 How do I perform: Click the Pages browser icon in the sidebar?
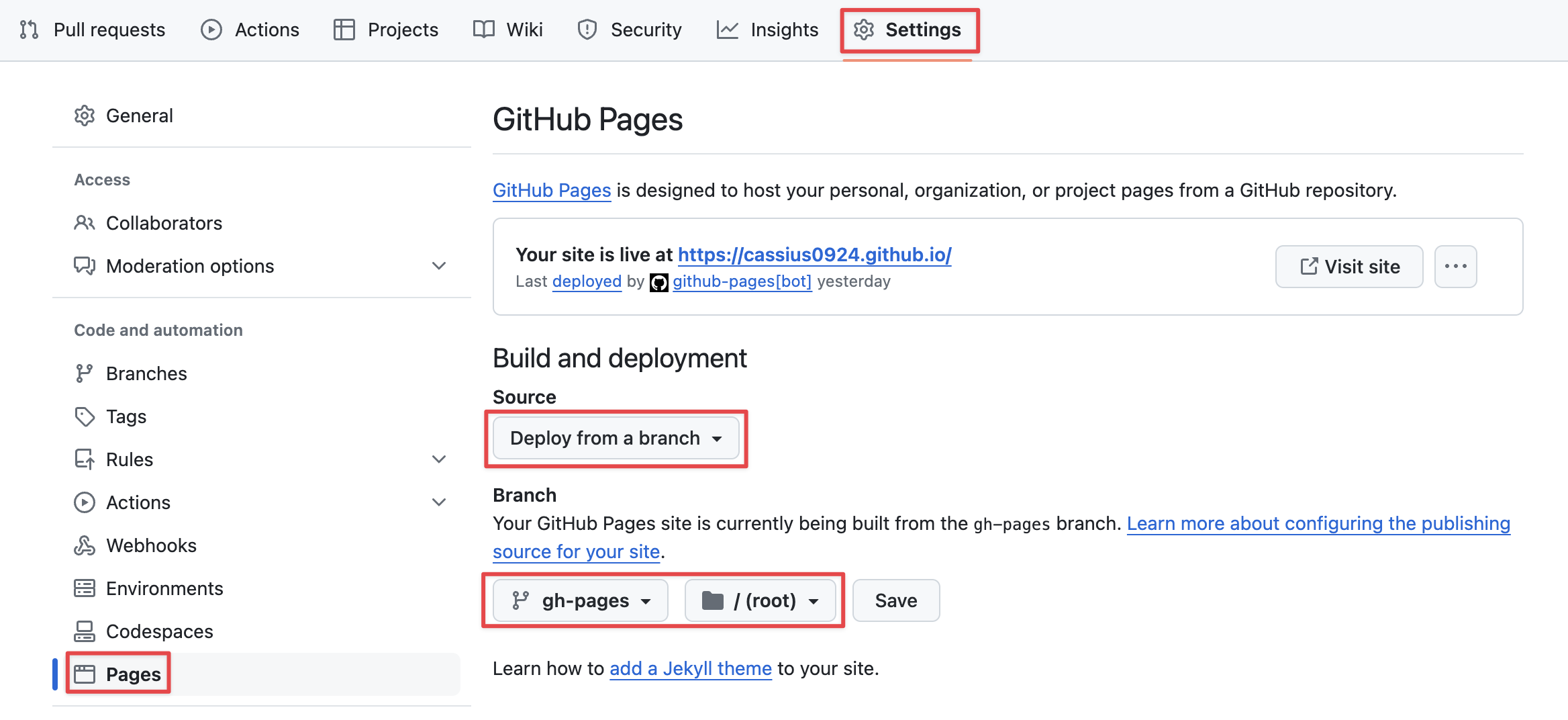(85, 674)
